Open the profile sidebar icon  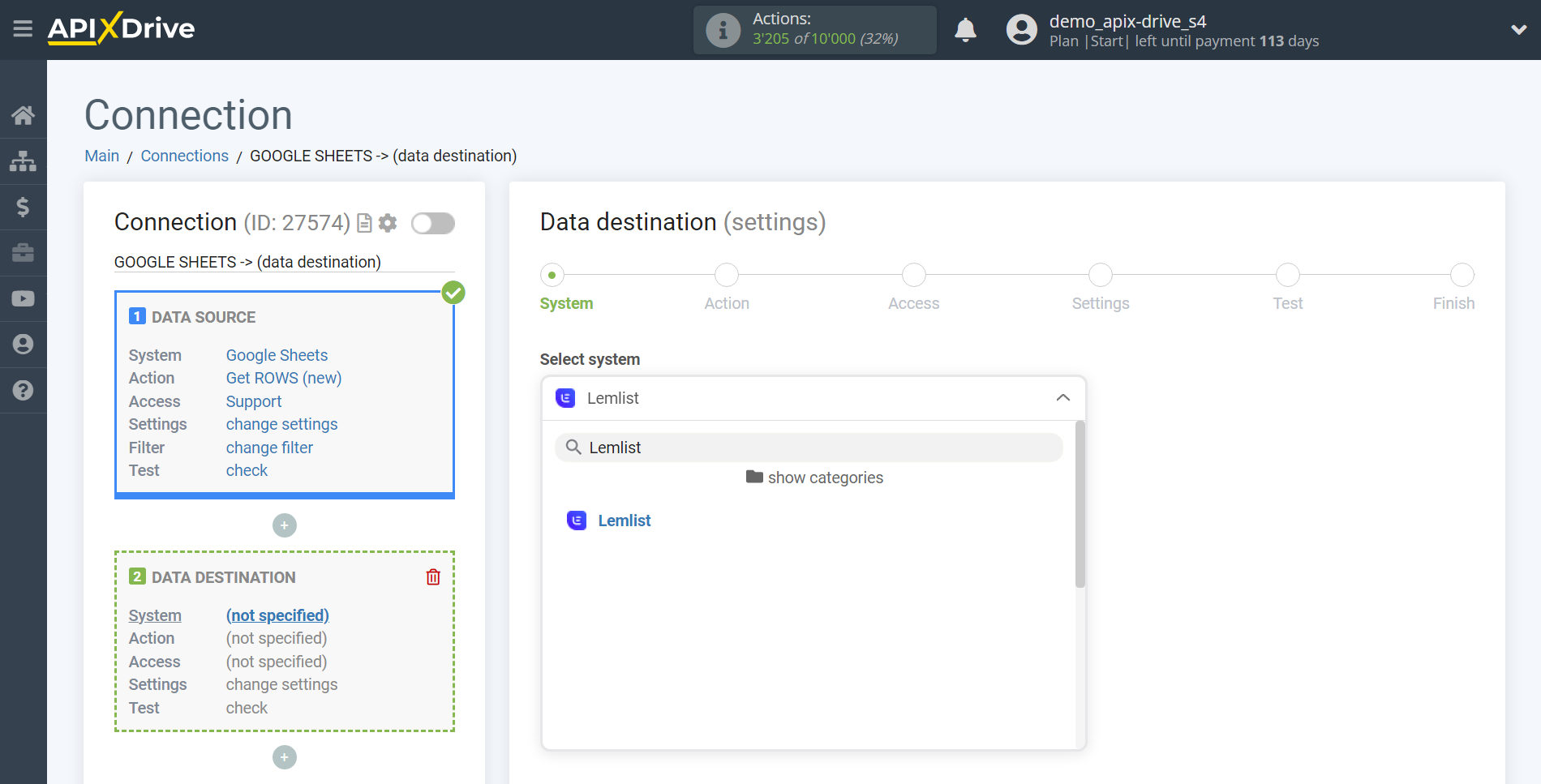(x=23, y=345)
